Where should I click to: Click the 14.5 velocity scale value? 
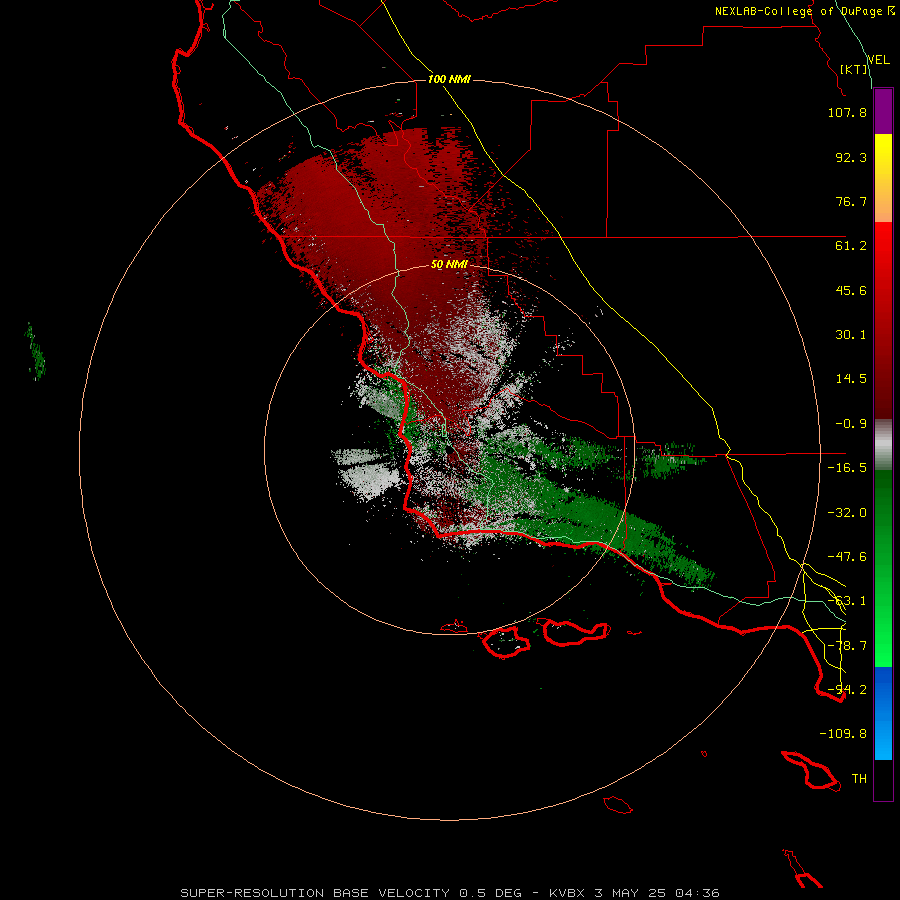click(x=851, y=379)
